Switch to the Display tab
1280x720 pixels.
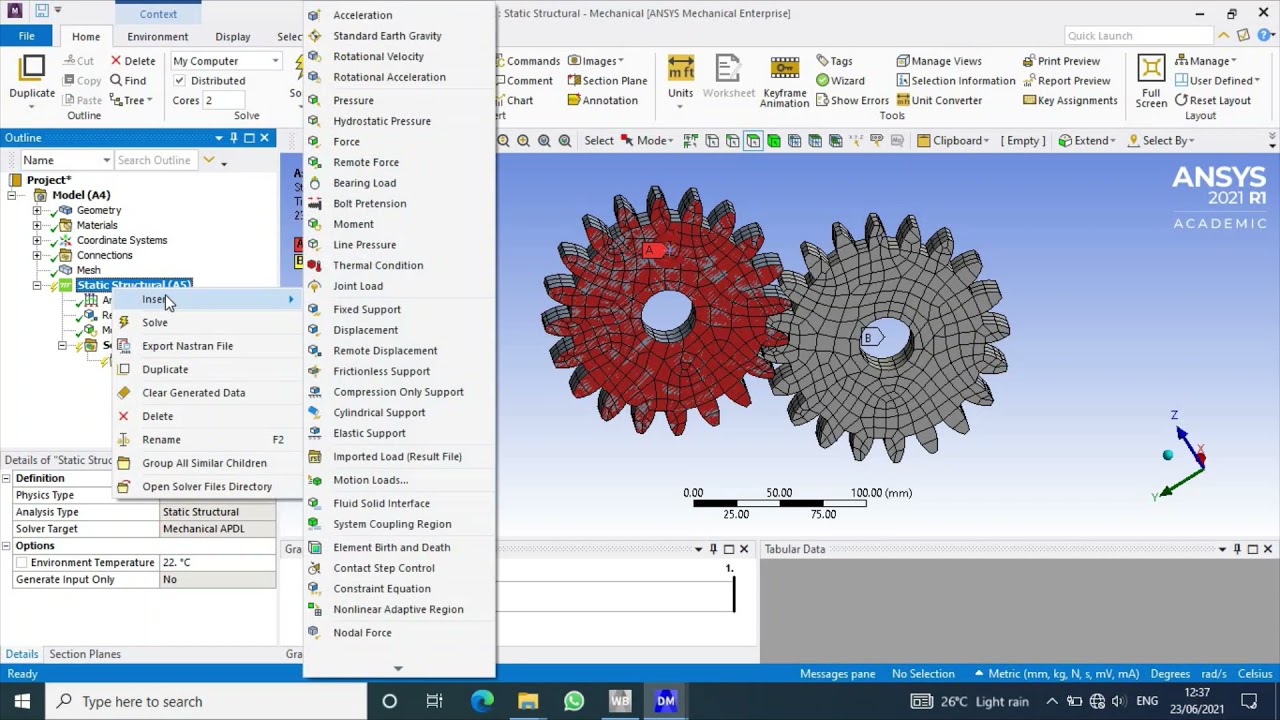232,37
